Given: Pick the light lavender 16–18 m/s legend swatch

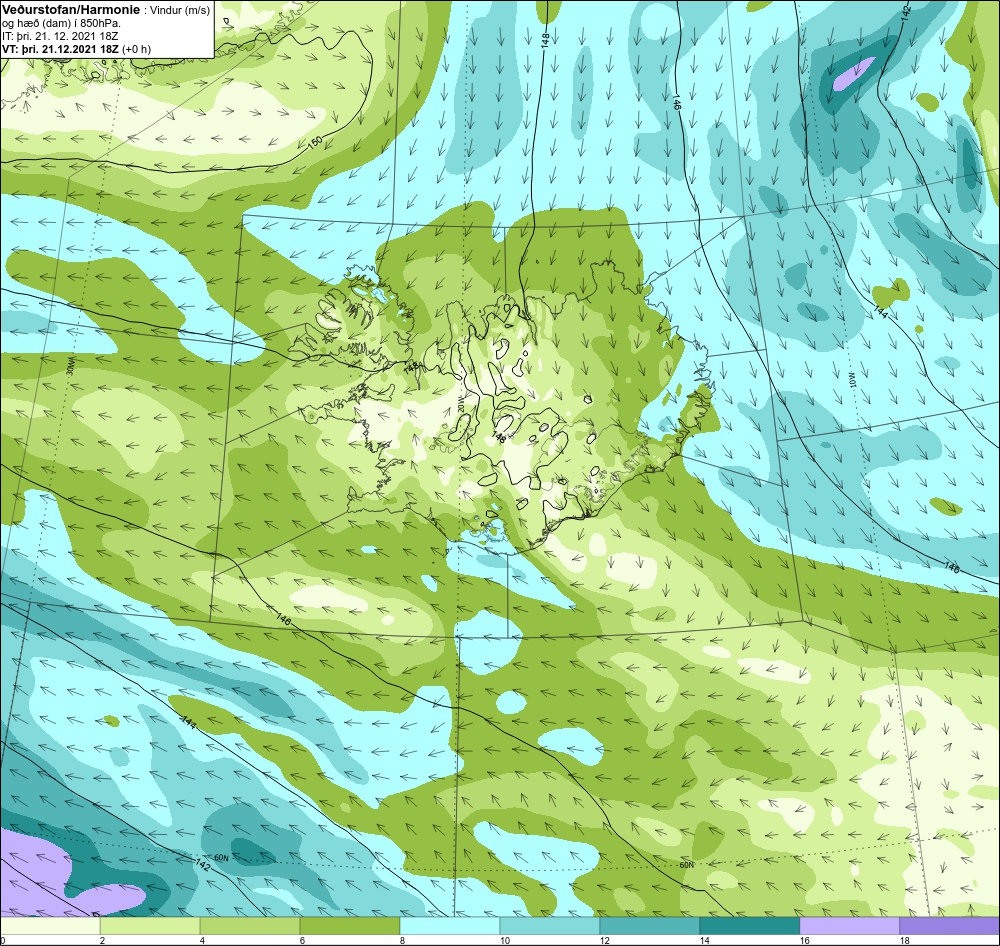Looking at the screenshot, I should (x=849, y=926).
